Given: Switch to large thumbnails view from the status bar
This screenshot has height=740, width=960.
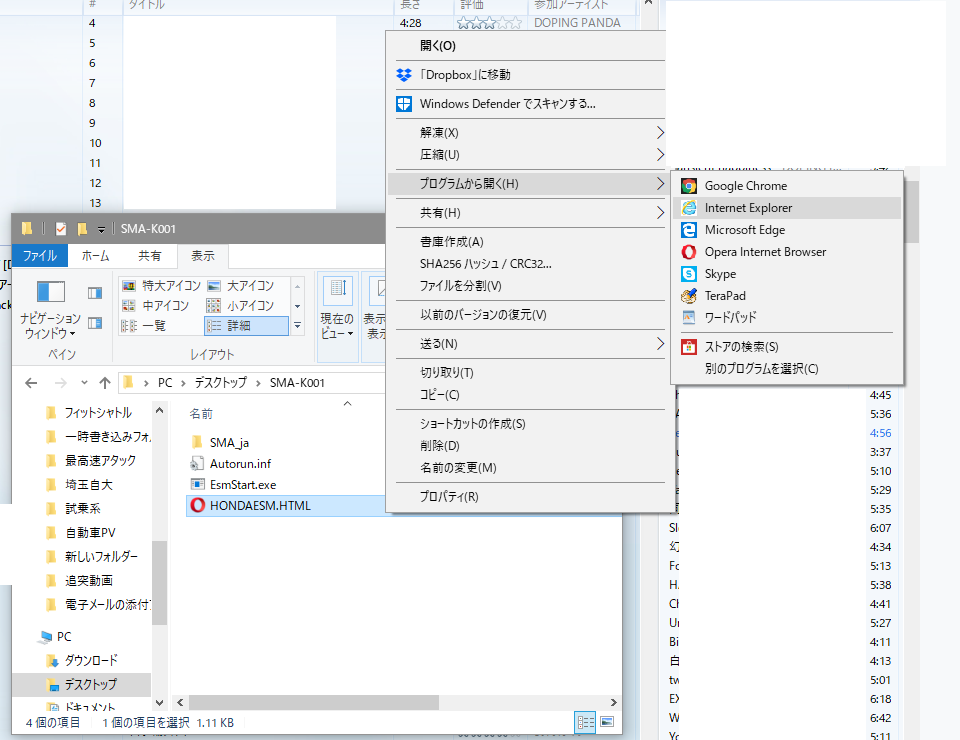Looking at the screenshot, I should click(607, 722).
